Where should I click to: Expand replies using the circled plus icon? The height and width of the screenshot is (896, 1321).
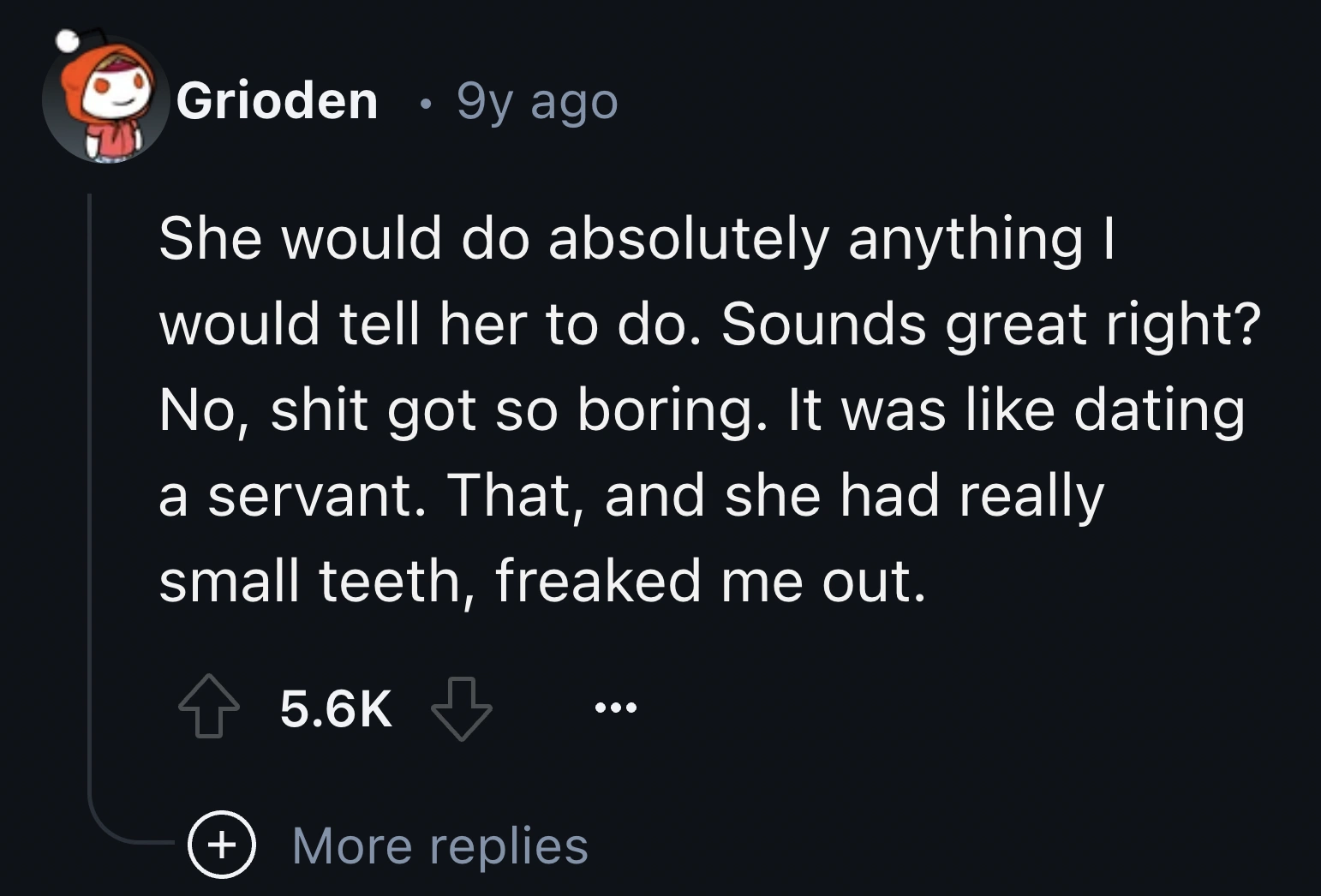tap(222, 845)
